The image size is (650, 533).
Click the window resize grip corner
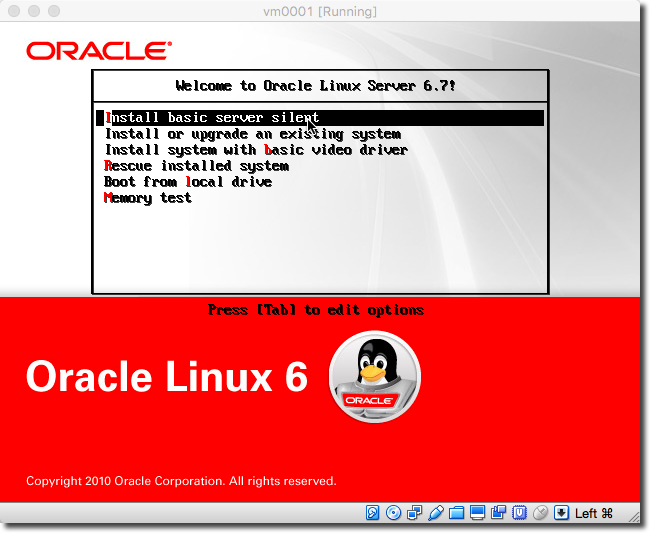(x=634, y=516)
